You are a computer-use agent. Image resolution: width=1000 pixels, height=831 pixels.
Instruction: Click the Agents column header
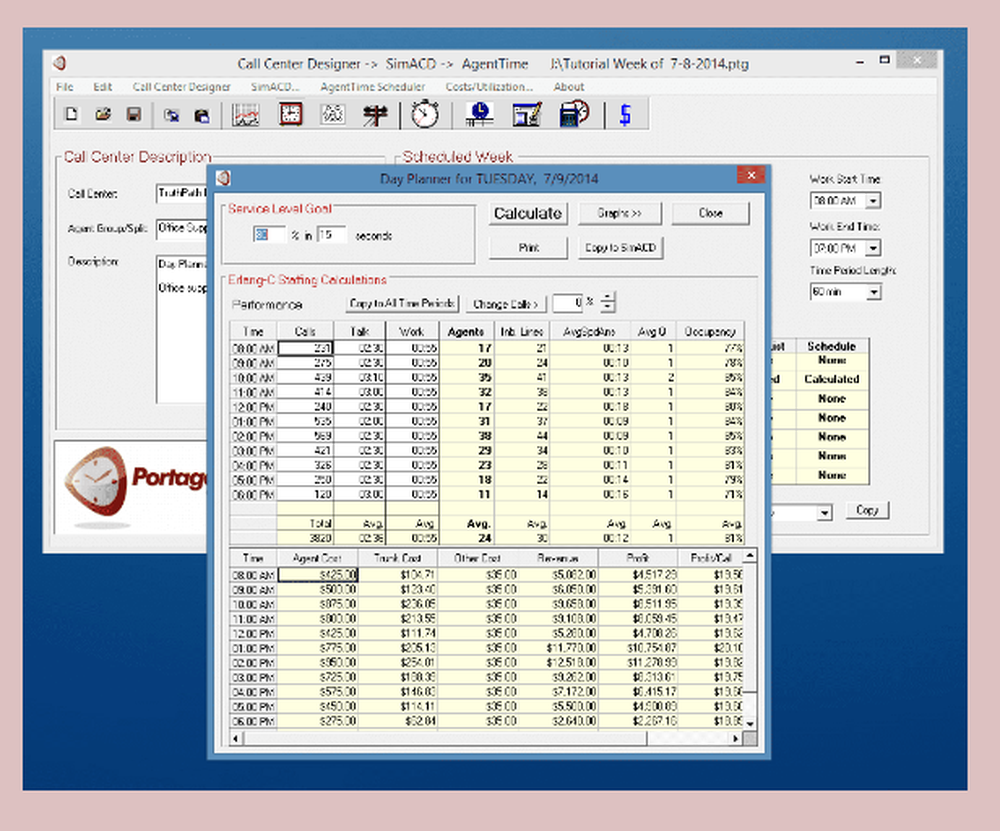click(466, 332)
